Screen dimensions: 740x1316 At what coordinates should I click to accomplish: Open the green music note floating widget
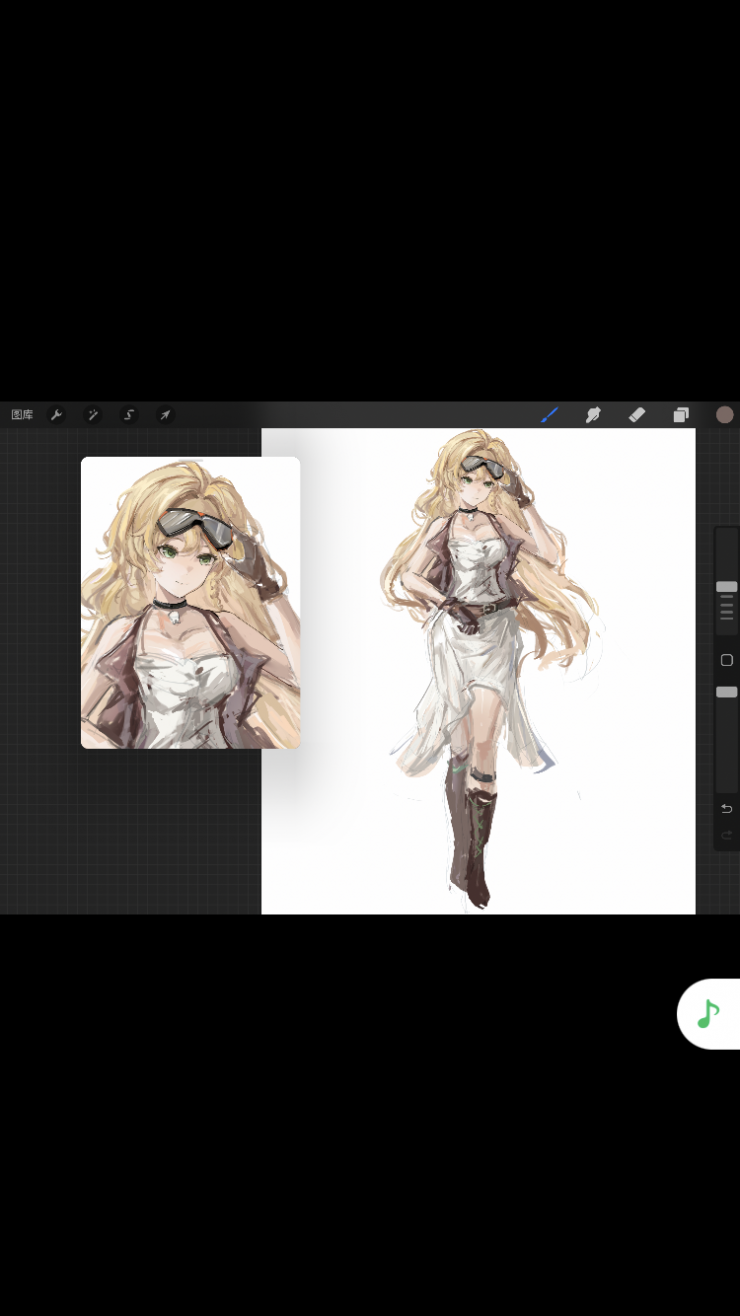pos(709,1014)
